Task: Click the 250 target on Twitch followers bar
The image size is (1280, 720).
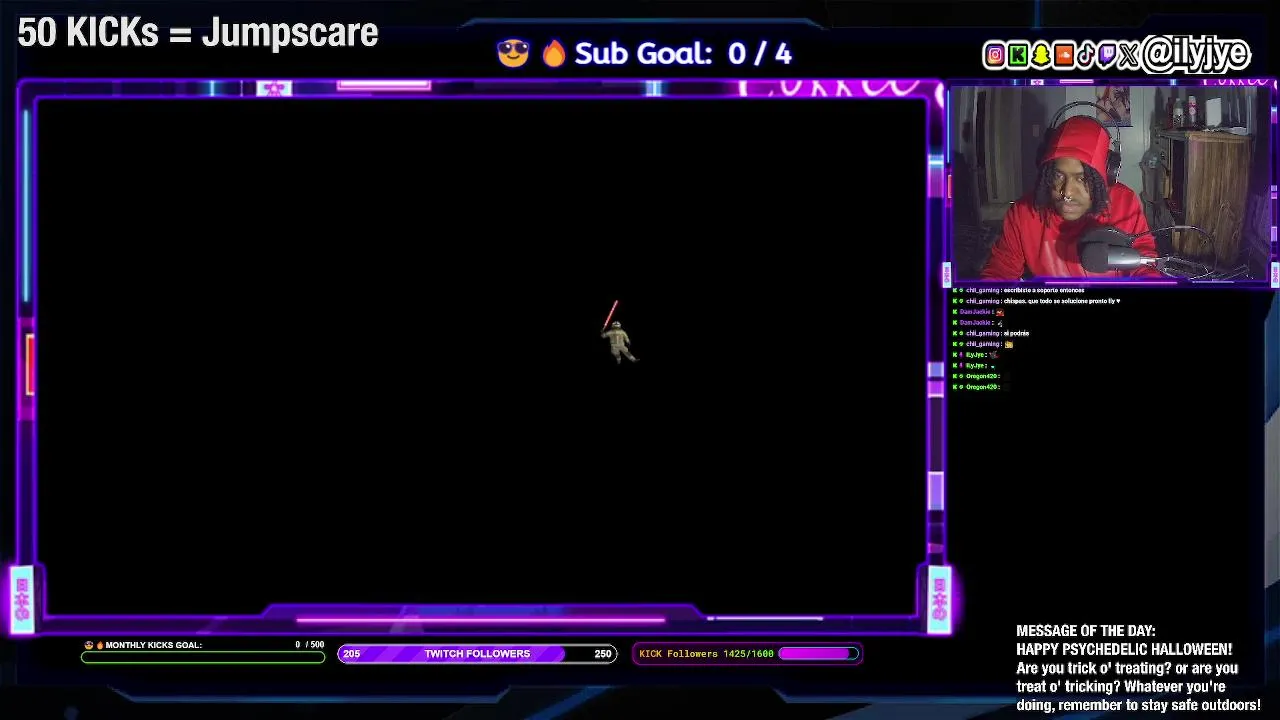Action: click(602, 654)
